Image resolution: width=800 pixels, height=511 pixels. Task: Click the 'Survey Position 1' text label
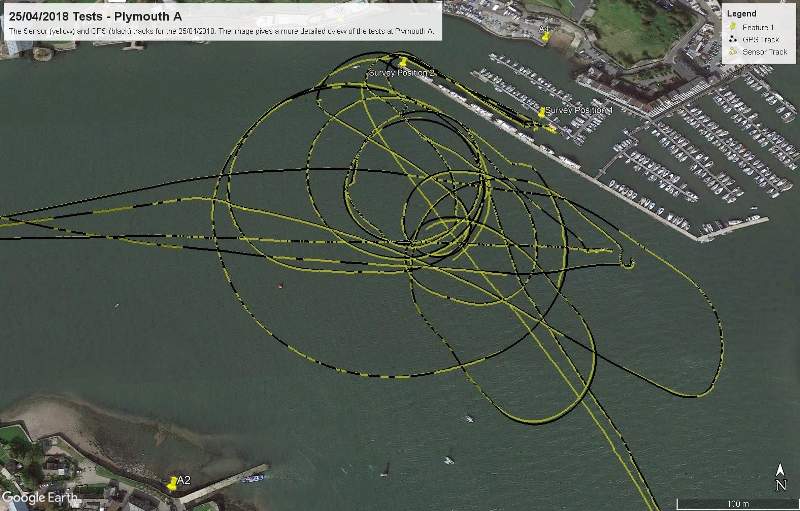tap(580, 110)
